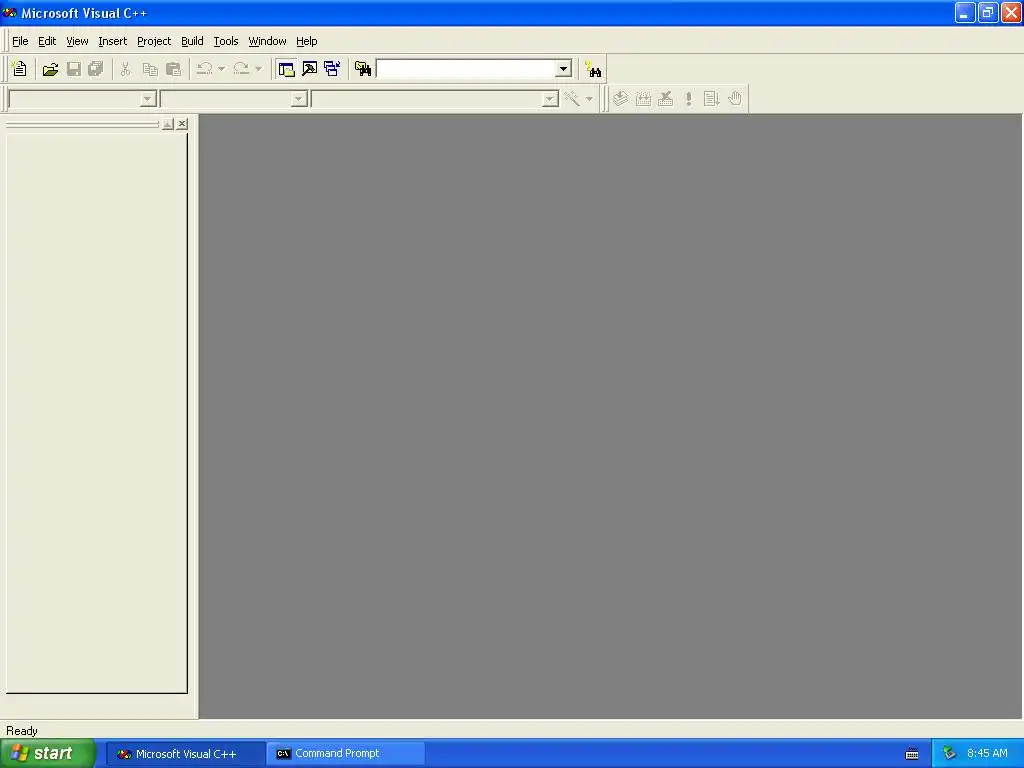Open the Tools menu
Image resolution: width=1024 pixels, height=768 pixels.
click(x=226, y=41)
